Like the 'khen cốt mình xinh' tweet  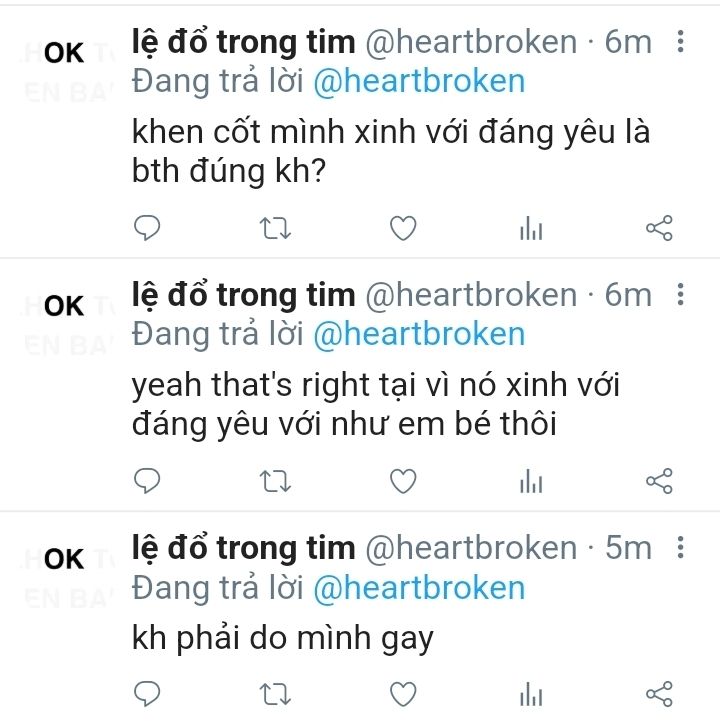coord(403,228)
